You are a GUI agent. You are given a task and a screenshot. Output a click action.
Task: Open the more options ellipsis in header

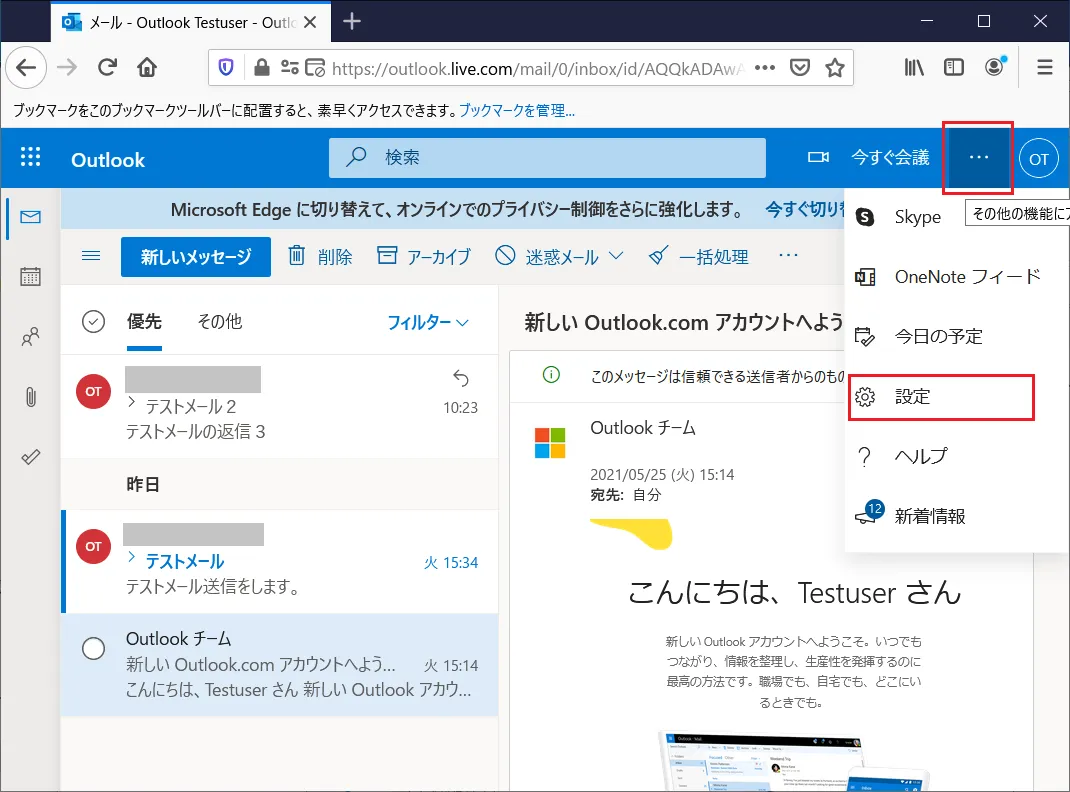979,158
